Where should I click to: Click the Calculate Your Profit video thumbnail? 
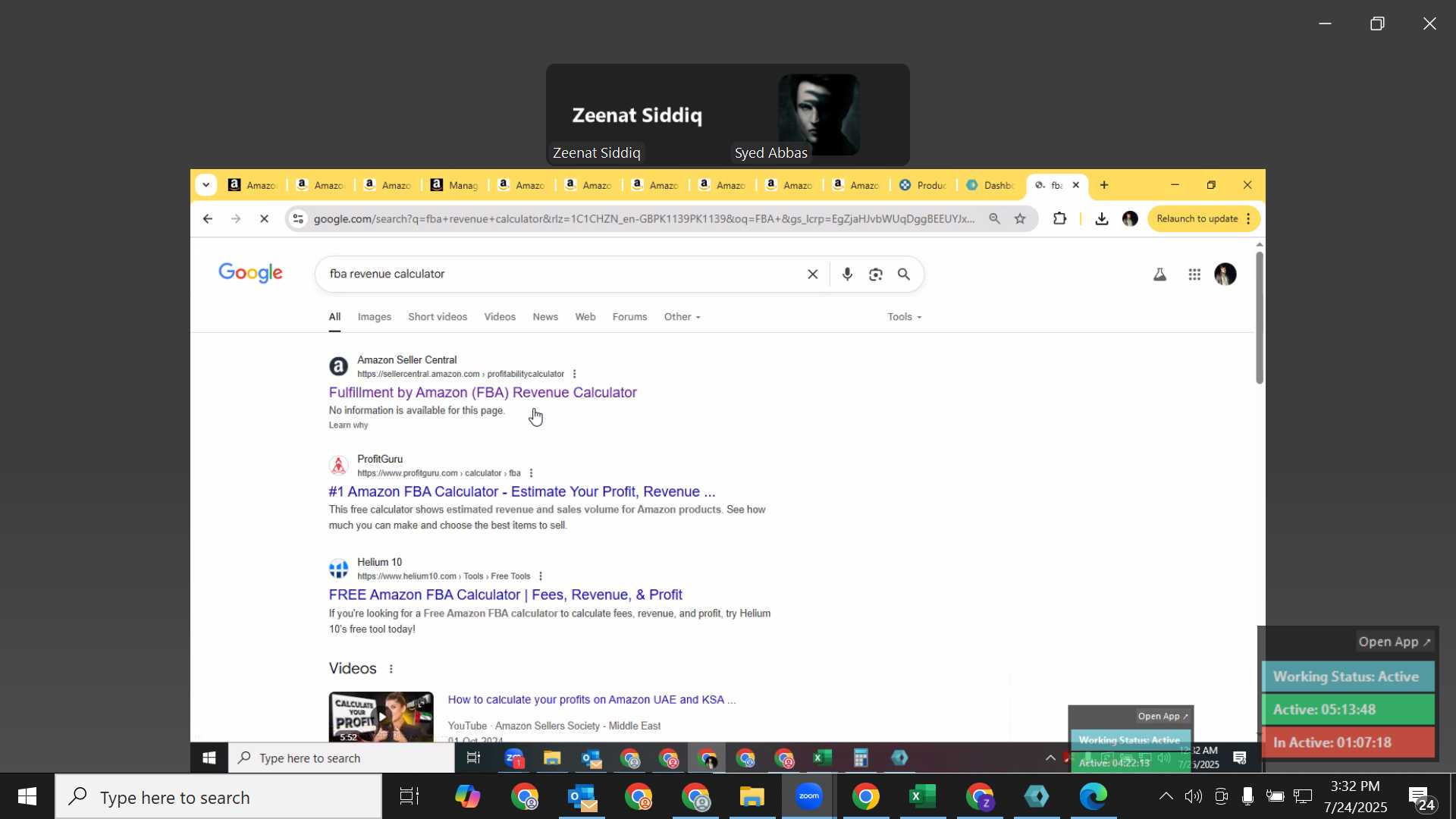381,717
